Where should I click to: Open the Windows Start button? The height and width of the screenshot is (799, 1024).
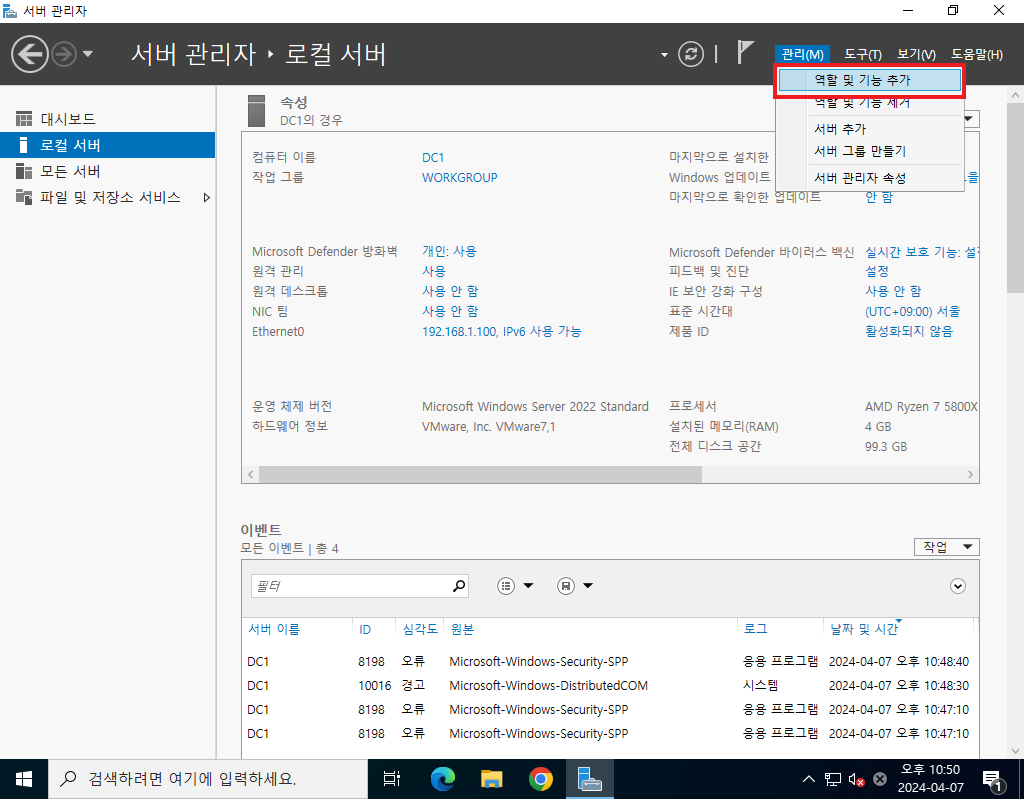pyautogui.click(x=24, y=779)
